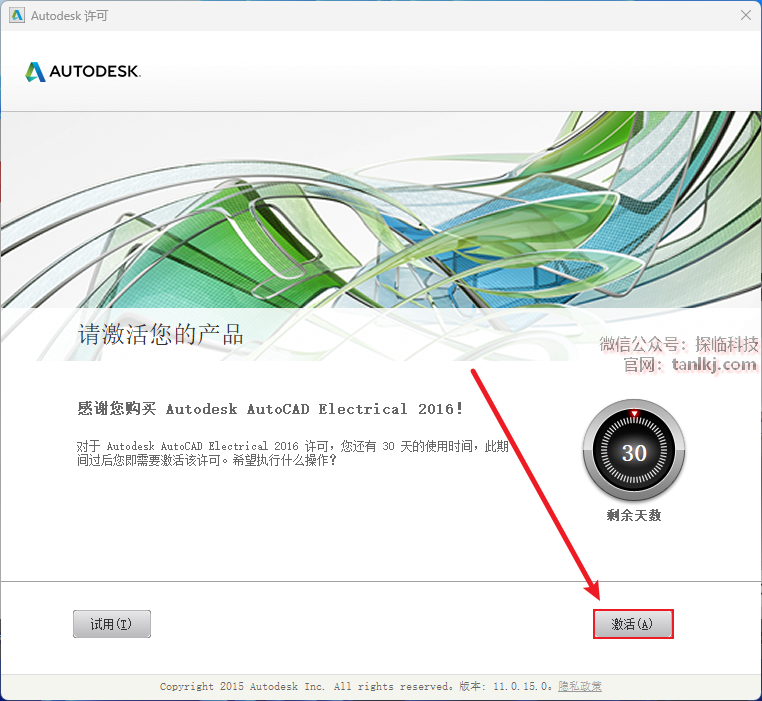Click the license description paragraph text
This screenshot has width=762, height=701.
pyautogui.click(x=293, y=453)
